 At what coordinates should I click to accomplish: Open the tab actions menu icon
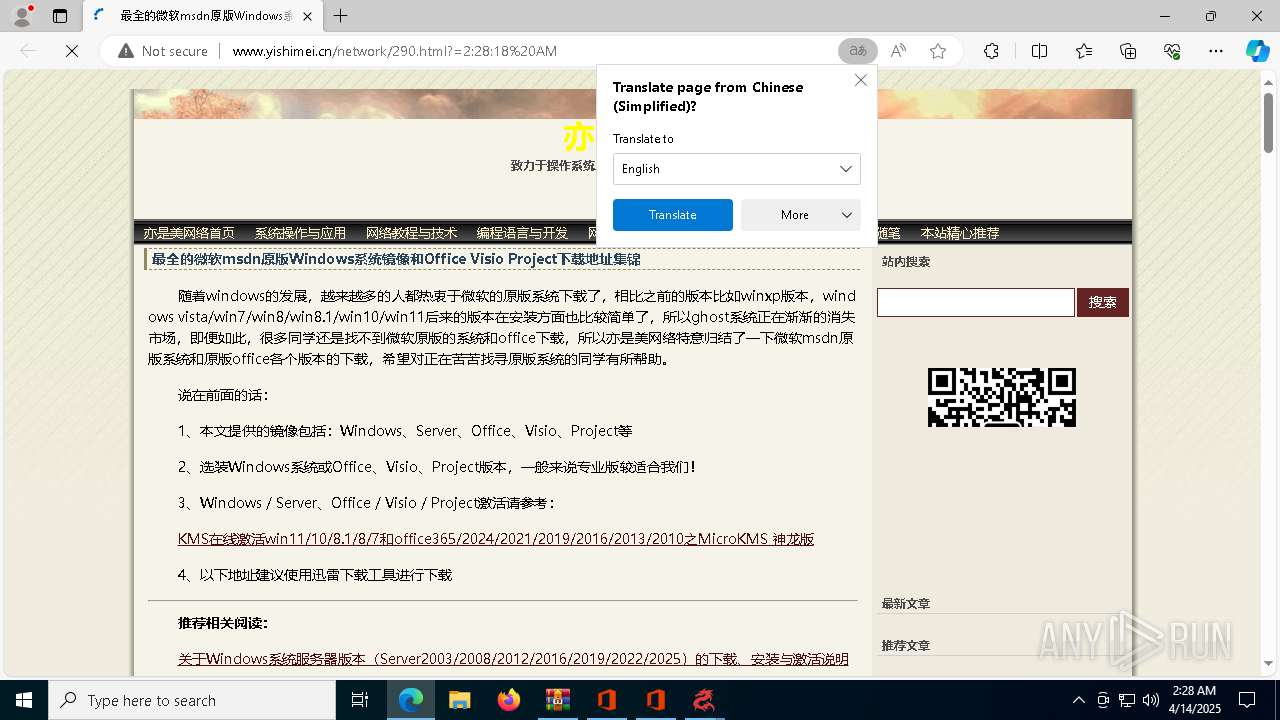60,16
